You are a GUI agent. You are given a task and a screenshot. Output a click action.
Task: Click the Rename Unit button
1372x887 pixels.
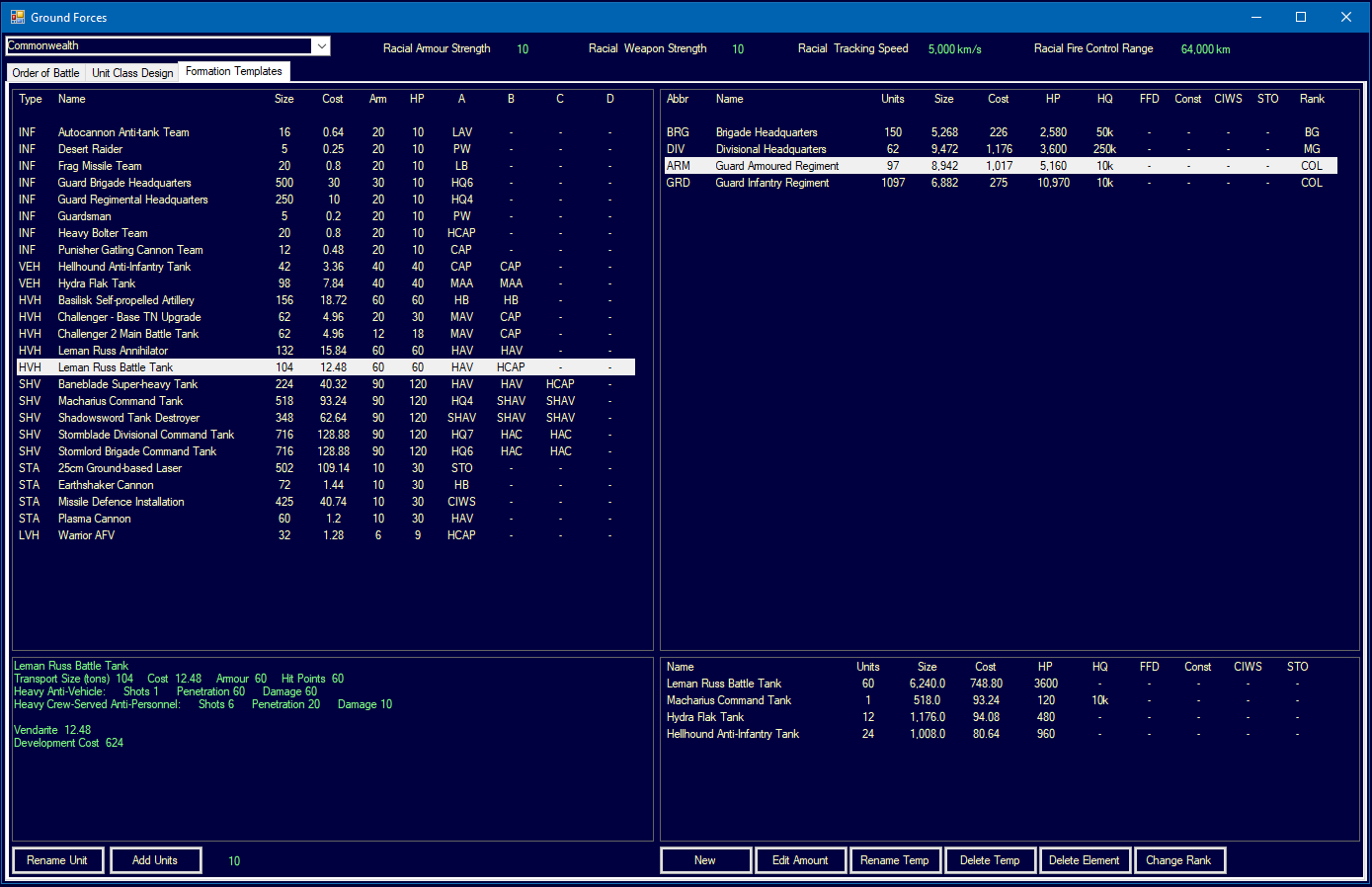57,860
